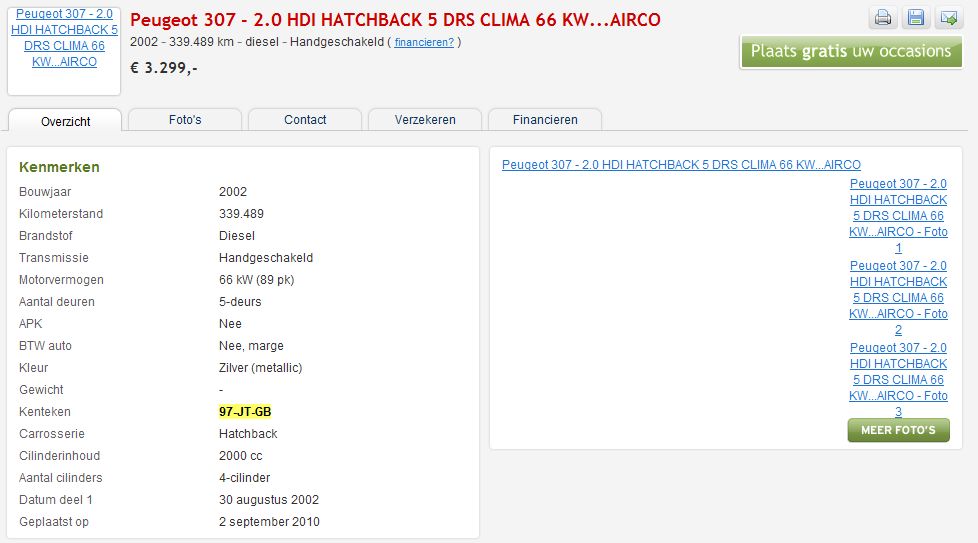Click the Transmissie value Handgeschakeld
The image size is (978, 543).
tap(266, 257)
